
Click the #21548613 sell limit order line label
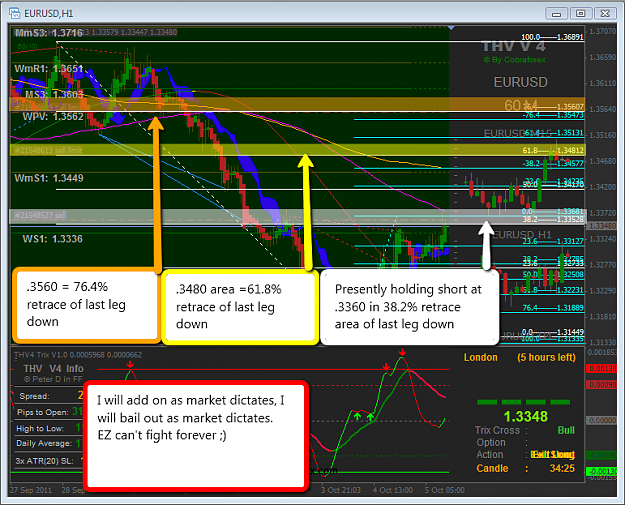pos(48,150)
